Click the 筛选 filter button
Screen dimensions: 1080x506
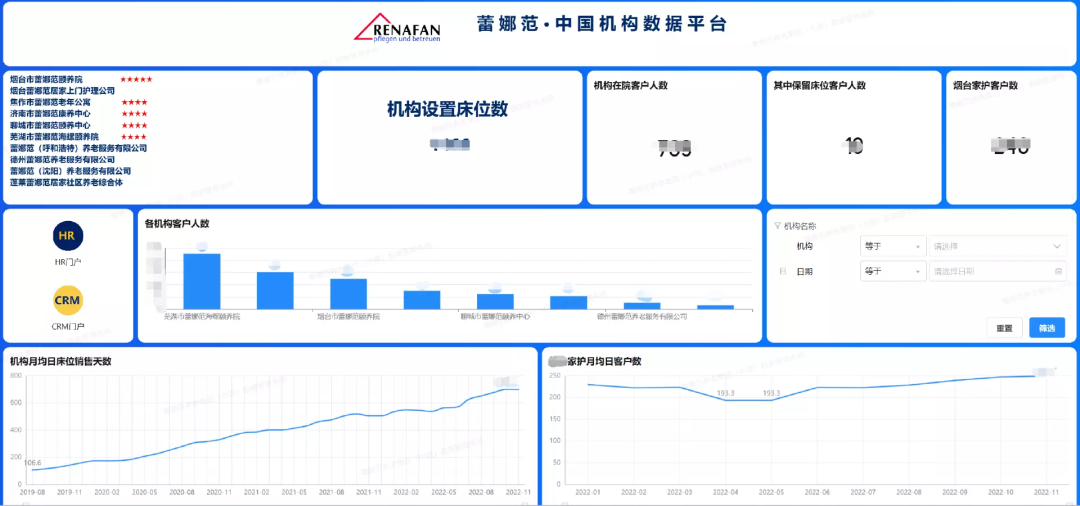click(1047, 328)
